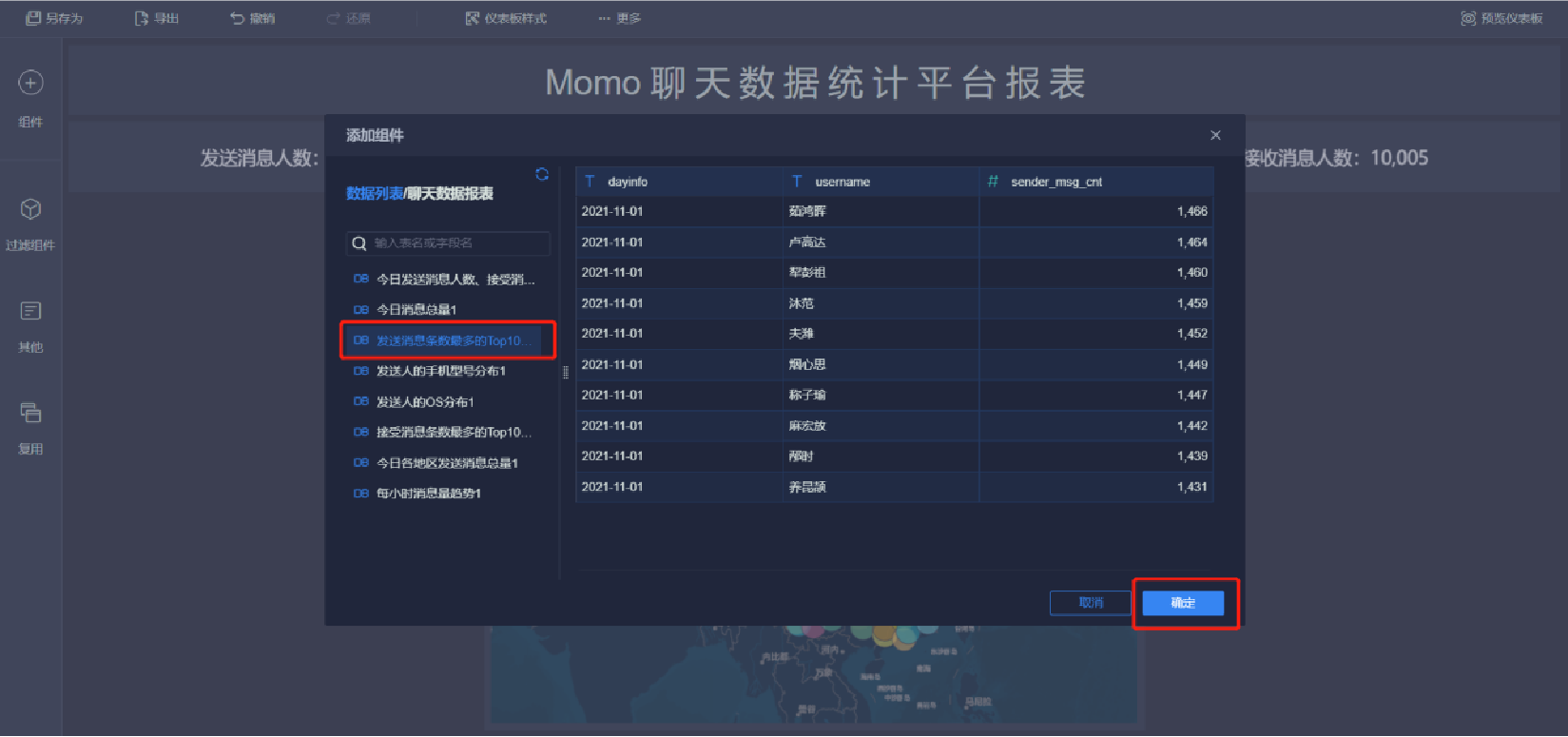Click the 接收消息人数: 10,005 indicator
1568x737 pixels.
[x=1337, y=158]
